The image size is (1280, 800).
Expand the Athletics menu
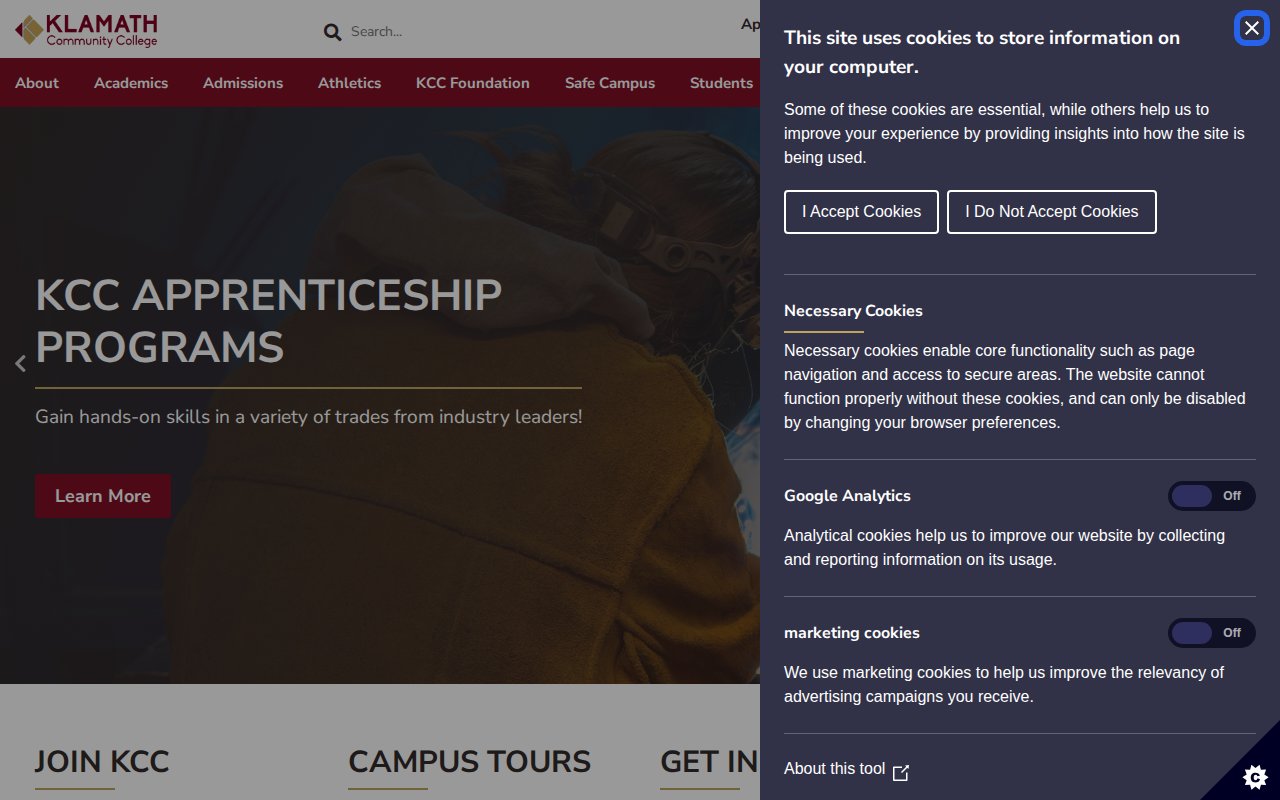point(349,83)
